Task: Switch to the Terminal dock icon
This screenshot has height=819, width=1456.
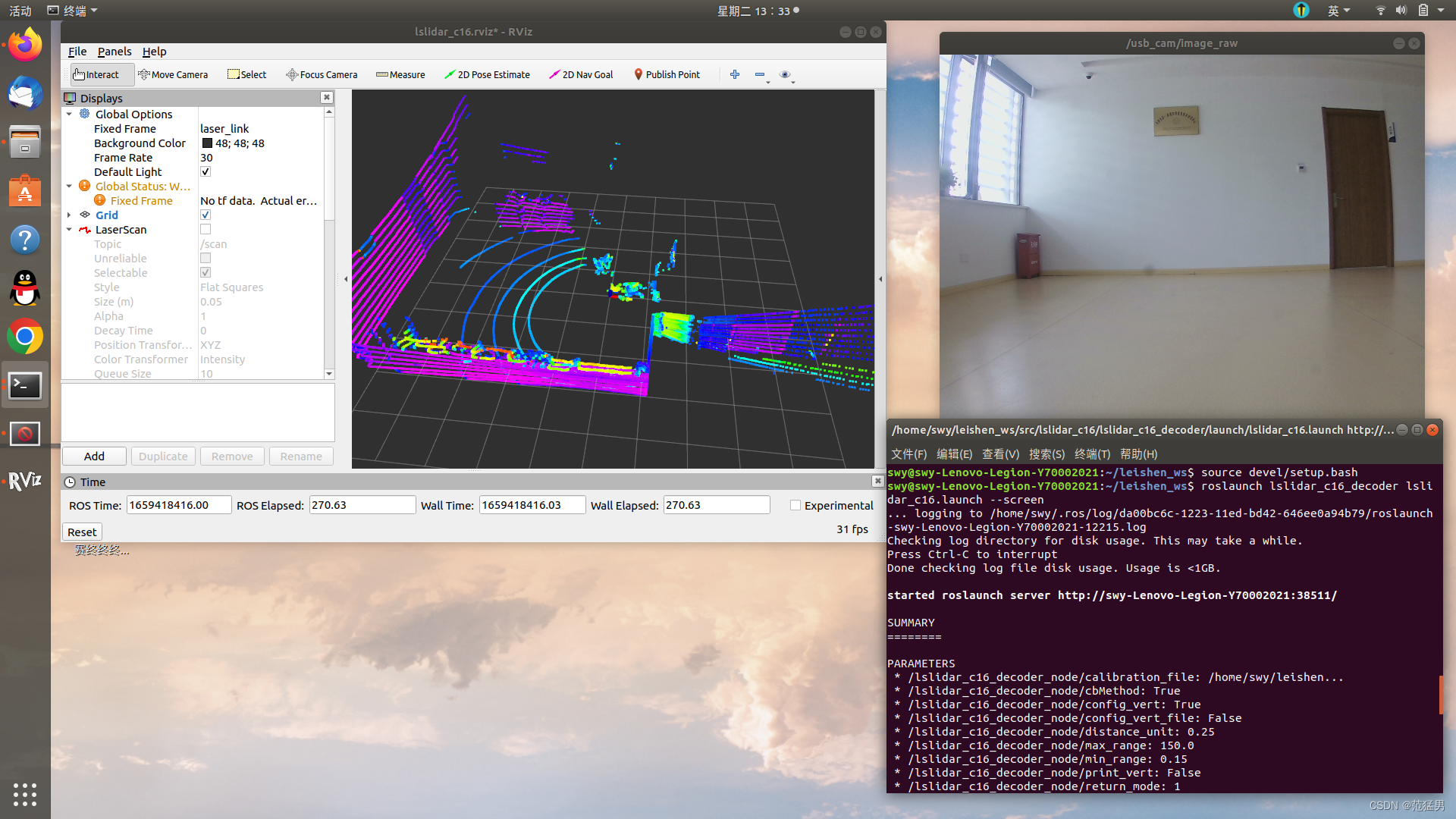Action: pos(25,385)
